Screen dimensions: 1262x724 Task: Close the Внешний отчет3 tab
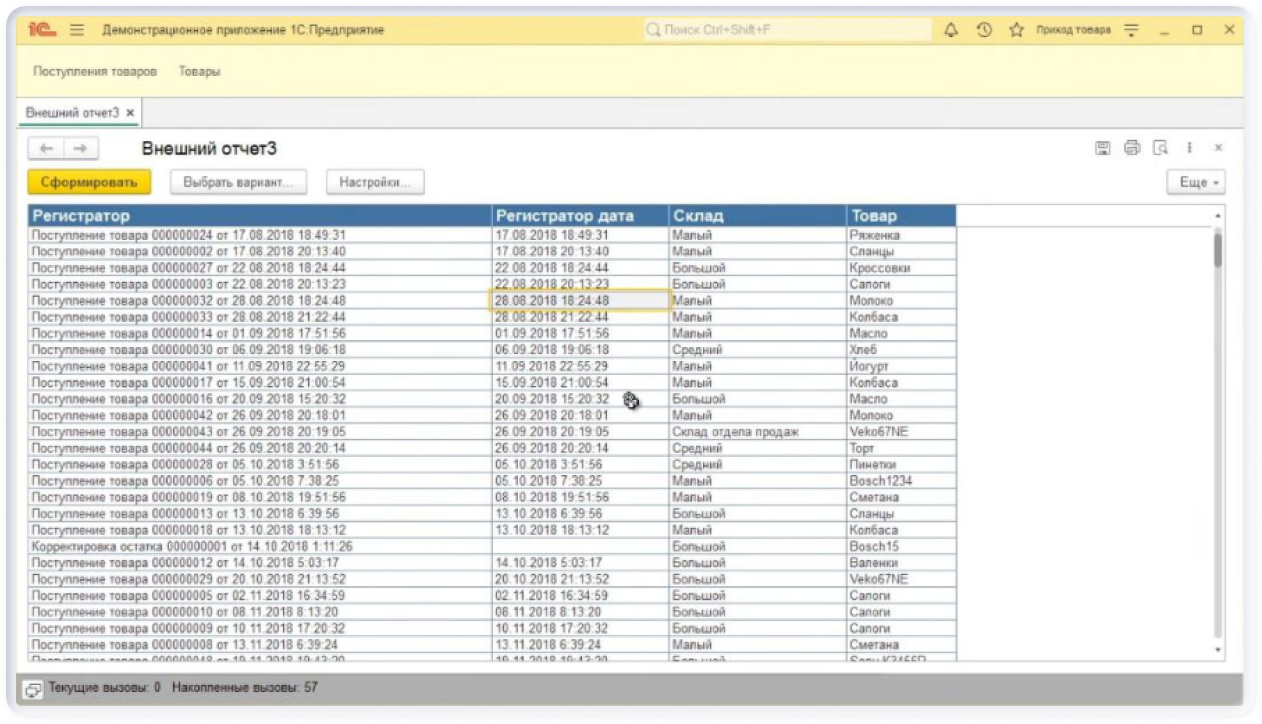pyautogui.click(x=130, y=112)
